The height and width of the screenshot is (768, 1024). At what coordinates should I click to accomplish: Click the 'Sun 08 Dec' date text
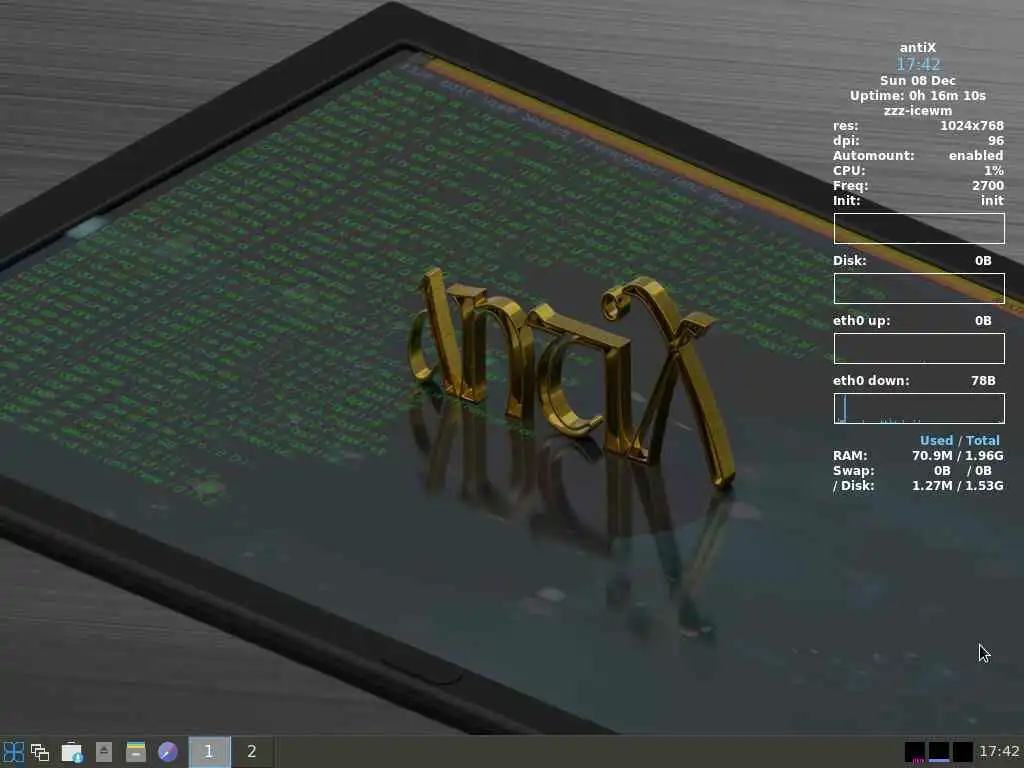[x=918, y=80]
